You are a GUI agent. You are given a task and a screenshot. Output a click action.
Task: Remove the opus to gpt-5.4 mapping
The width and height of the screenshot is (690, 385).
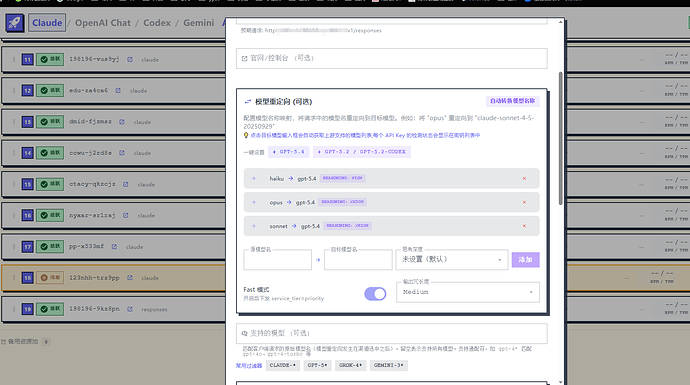coord(524,202)
